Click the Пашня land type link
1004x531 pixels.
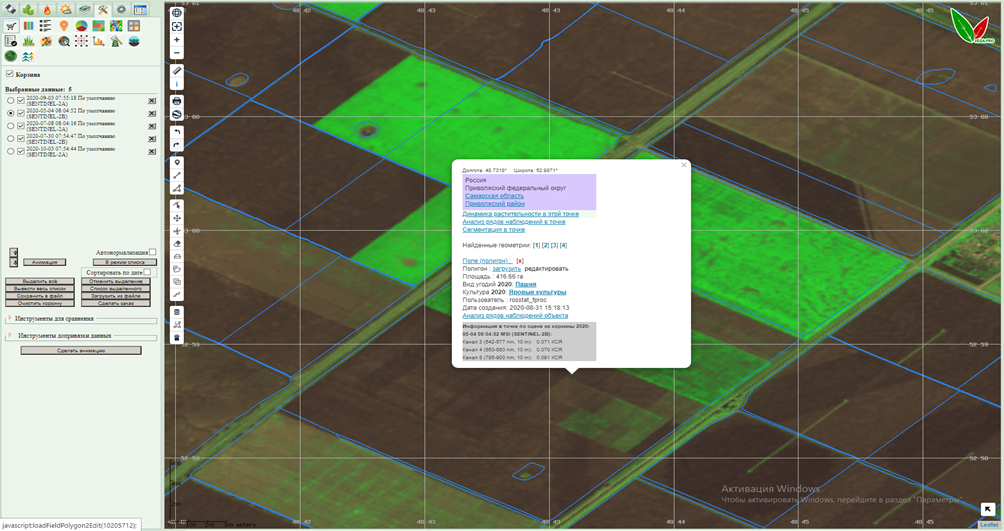coord(526,284)
